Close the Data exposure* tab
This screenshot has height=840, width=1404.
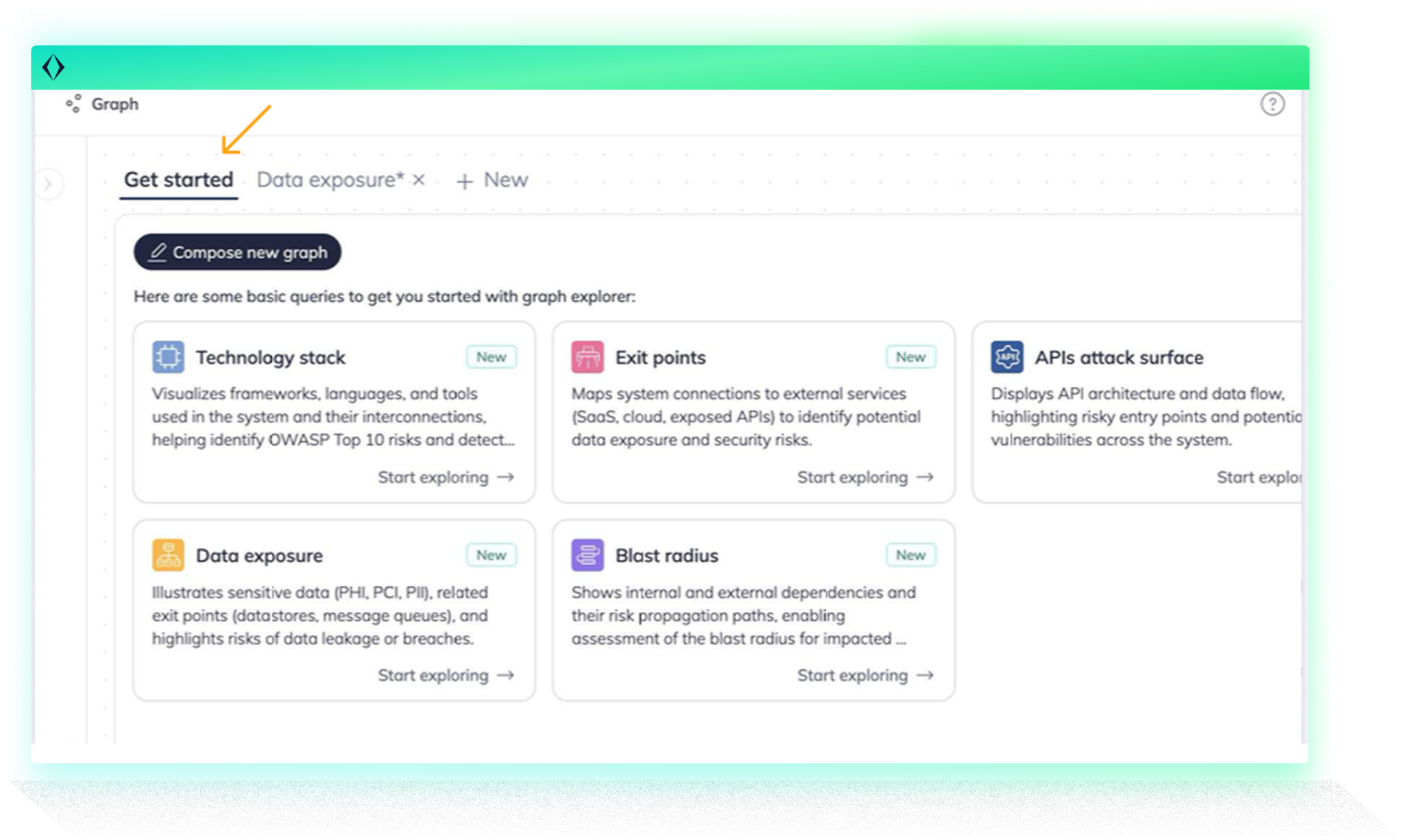(417, 180)
